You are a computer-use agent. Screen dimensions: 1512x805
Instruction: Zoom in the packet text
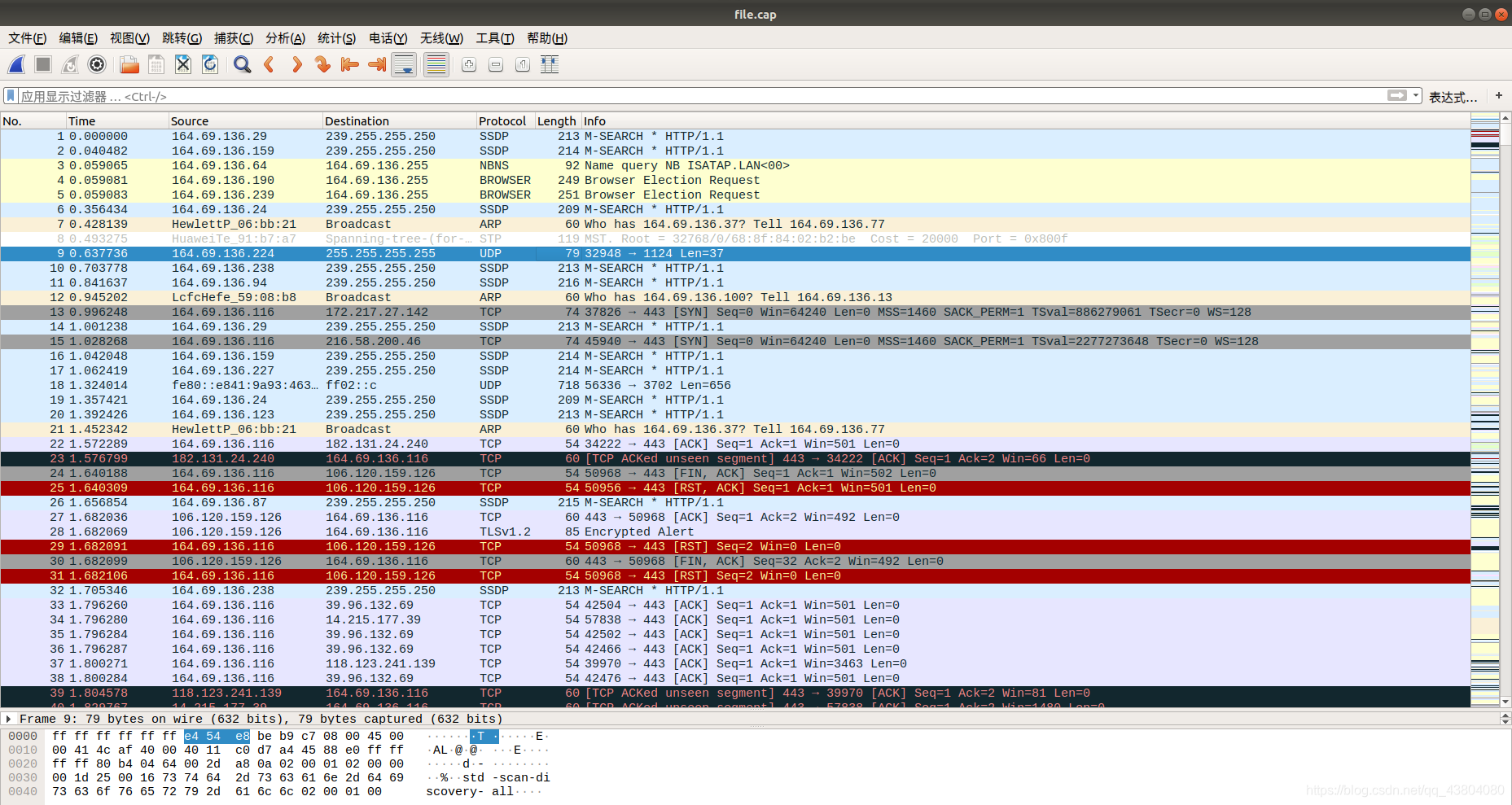coord(469,64)
